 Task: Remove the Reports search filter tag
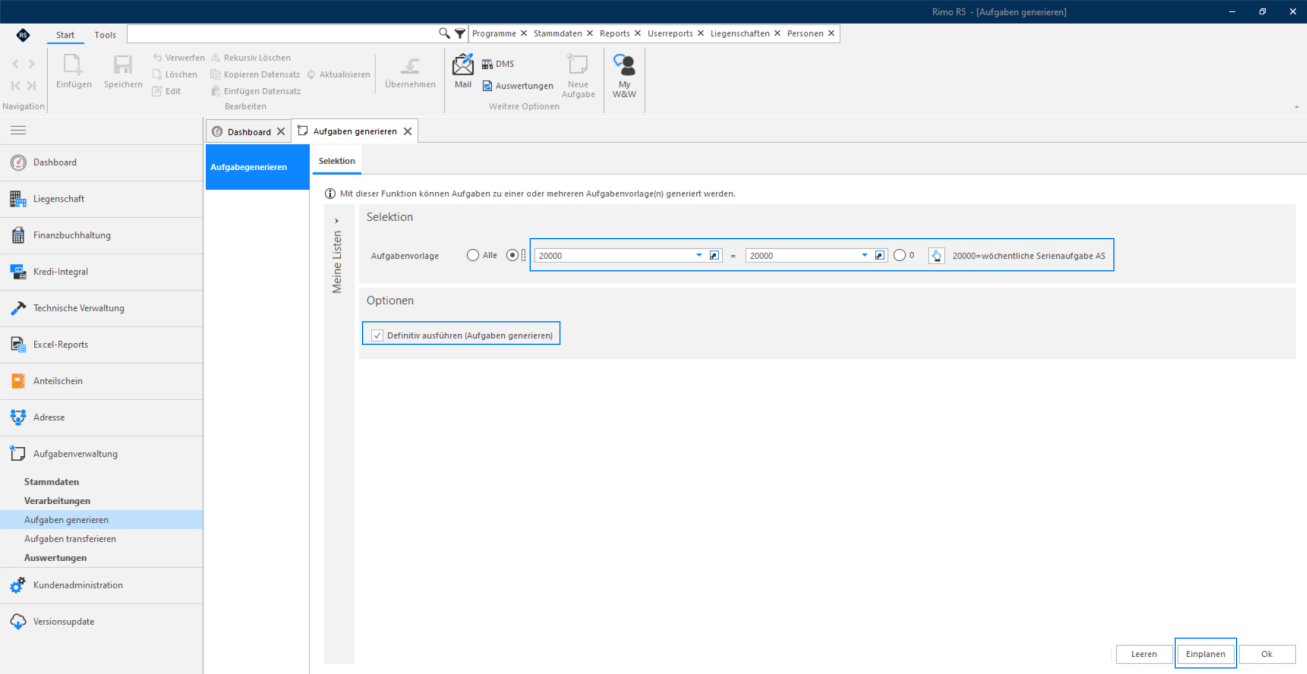[638, 33]
